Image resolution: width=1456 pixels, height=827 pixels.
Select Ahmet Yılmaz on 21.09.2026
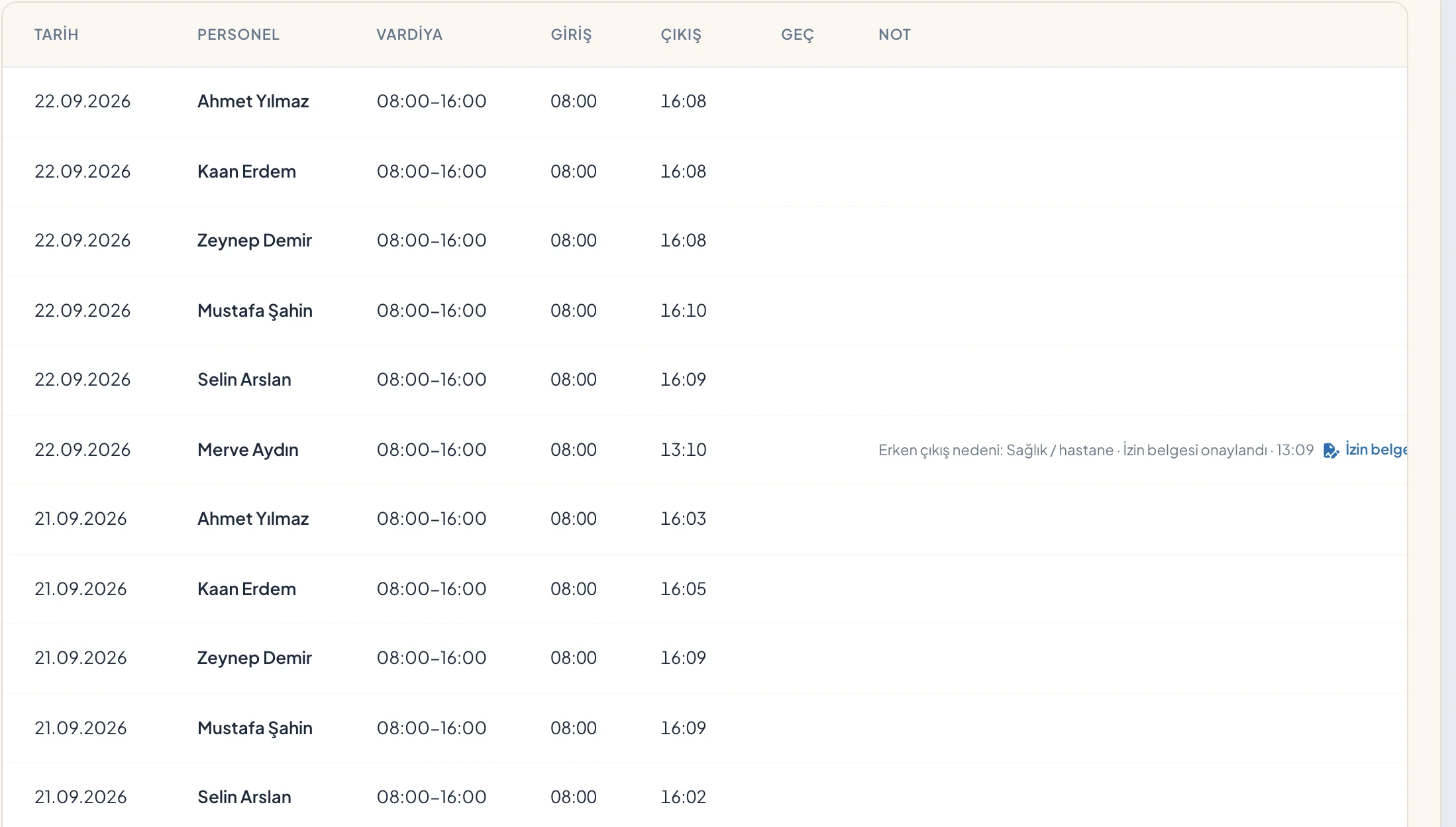(253, 519)
